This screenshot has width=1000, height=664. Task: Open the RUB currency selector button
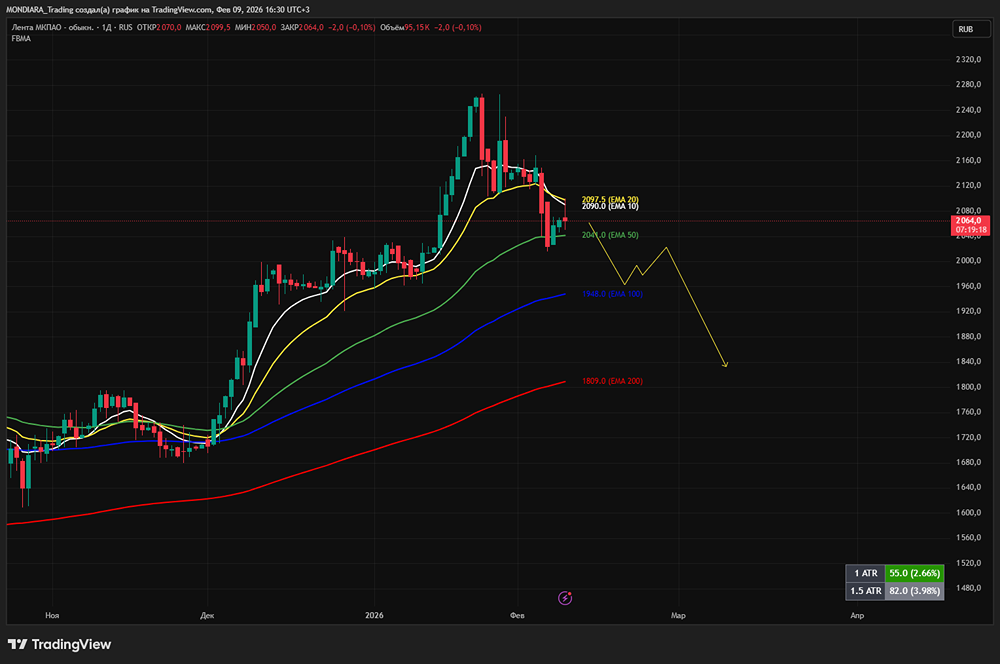tap(971, 29)
